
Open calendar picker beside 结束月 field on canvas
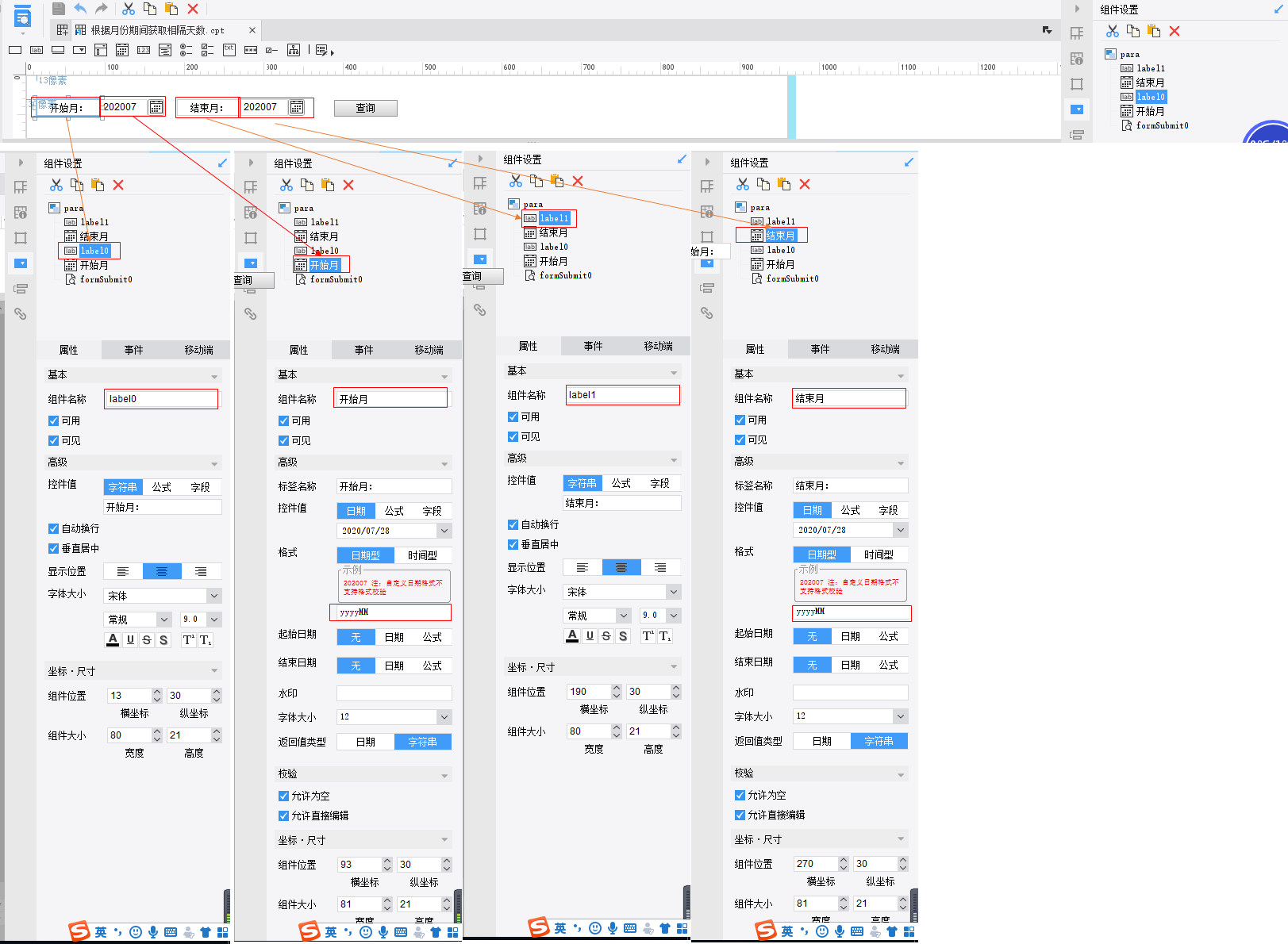tap(297, 107)
